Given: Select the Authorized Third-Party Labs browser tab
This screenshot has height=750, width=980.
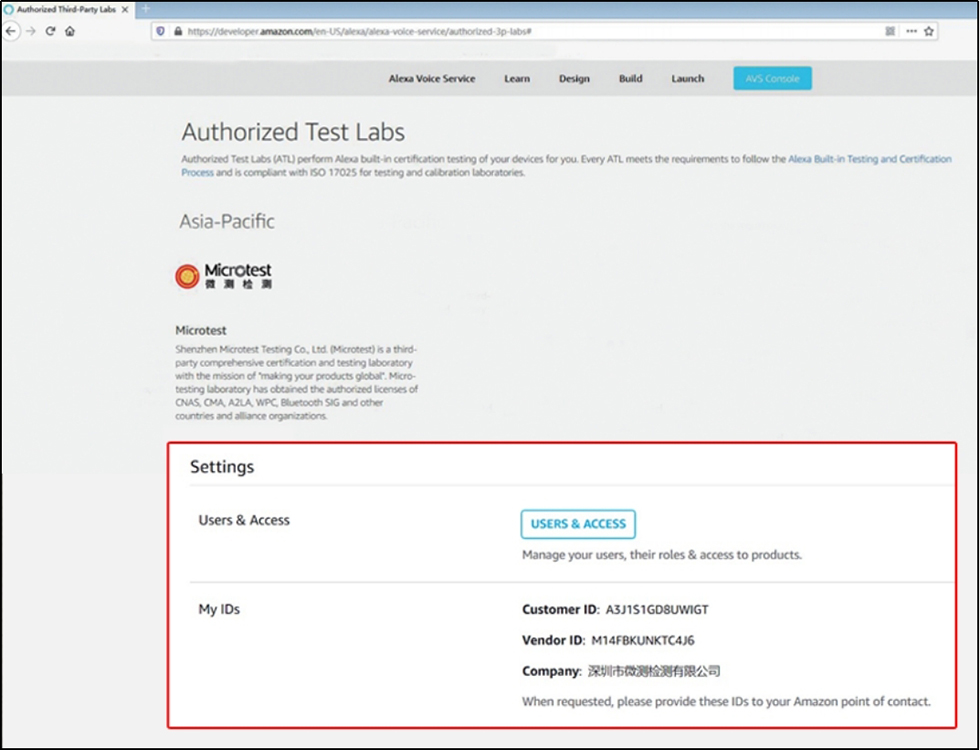Looking at the screenshot, I should [66, 9].
